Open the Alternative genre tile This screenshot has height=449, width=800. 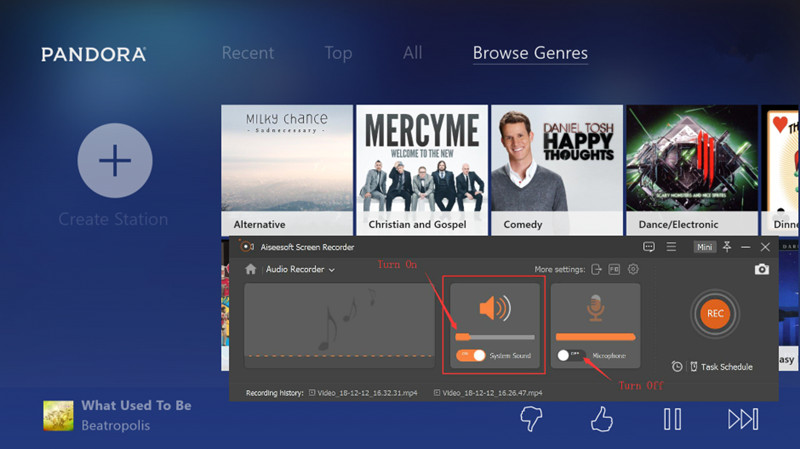coord(287,170)
